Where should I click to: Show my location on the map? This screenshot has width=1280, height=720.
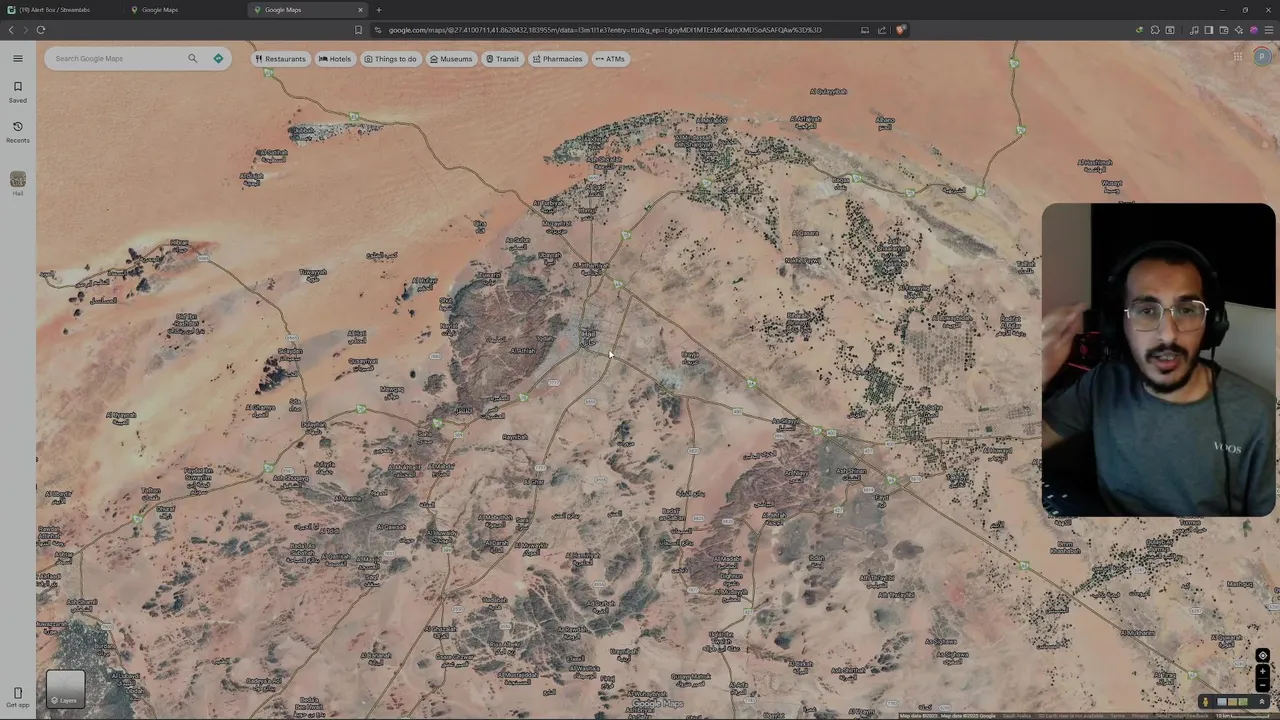click(x=1262, y=656)
